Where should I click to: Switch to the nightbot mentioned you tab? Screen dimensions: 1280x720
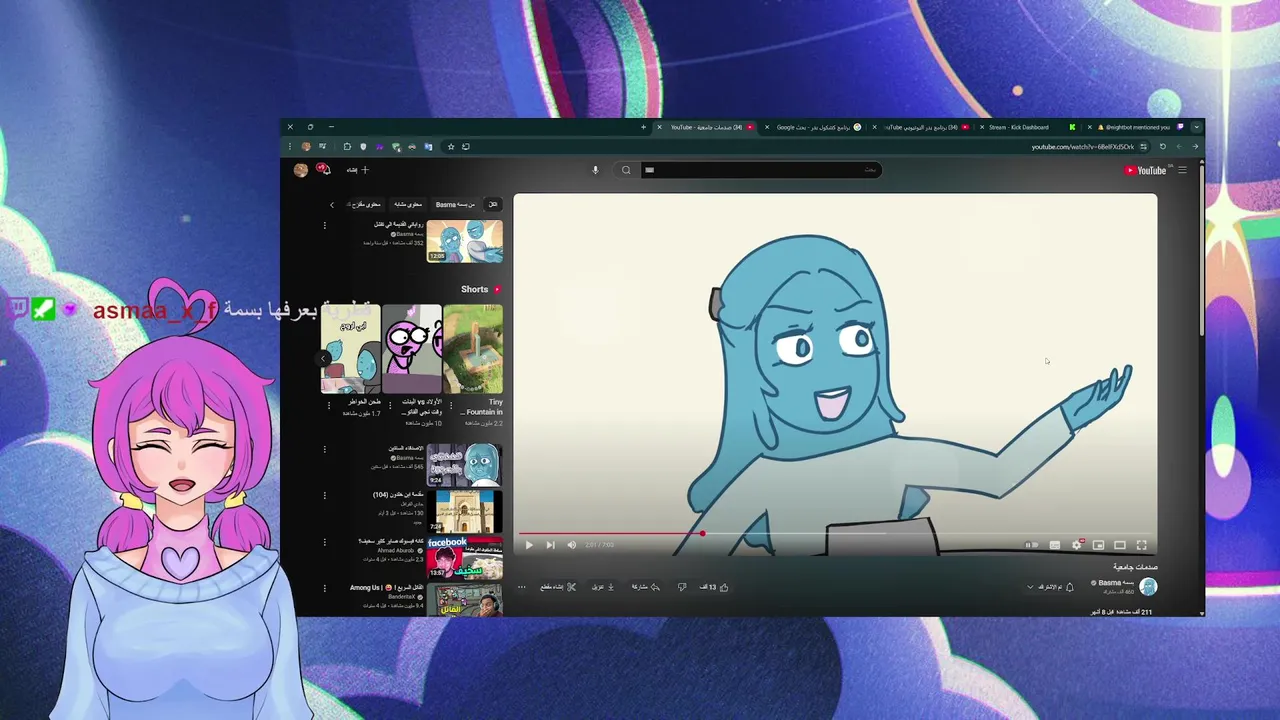coord(1138,127)
